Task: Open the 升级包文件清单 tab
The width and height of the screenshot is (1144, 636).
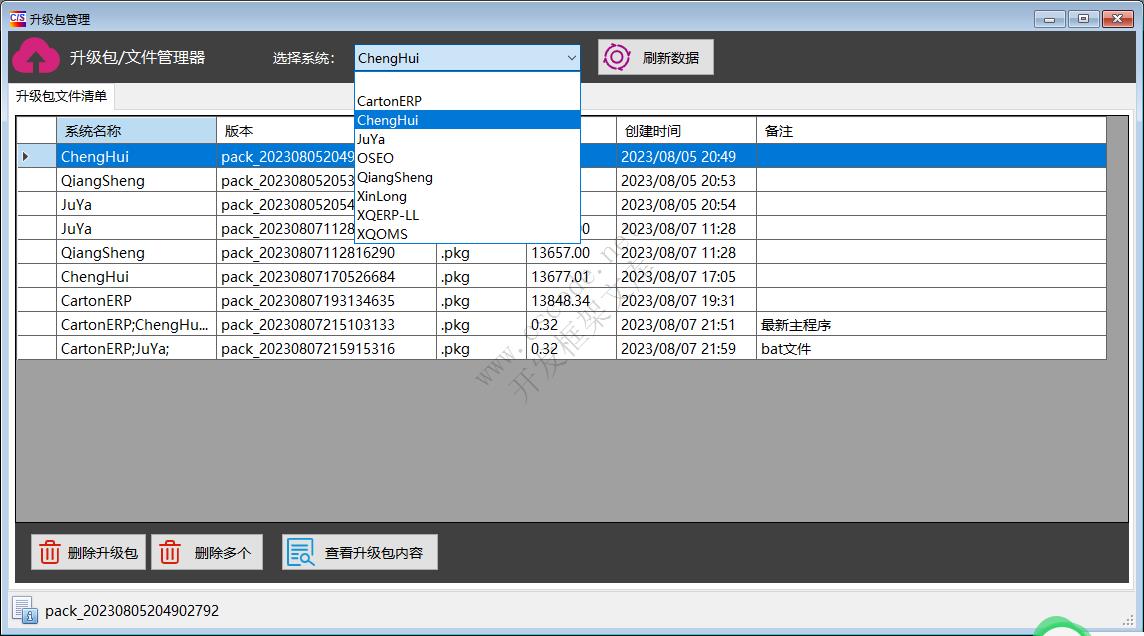Action: 61,96
